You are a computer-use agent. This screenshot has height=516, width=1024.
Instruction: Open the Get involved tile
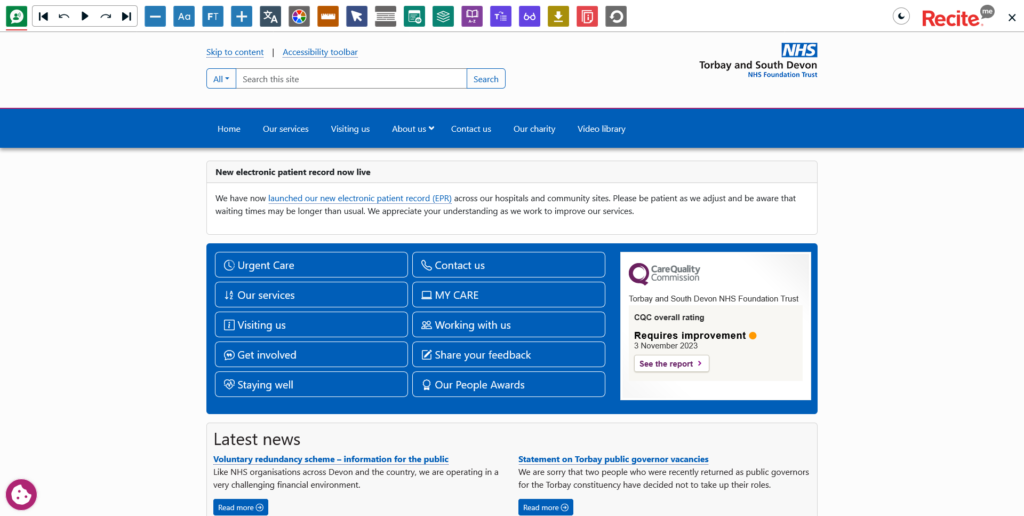tap(312, 355)
